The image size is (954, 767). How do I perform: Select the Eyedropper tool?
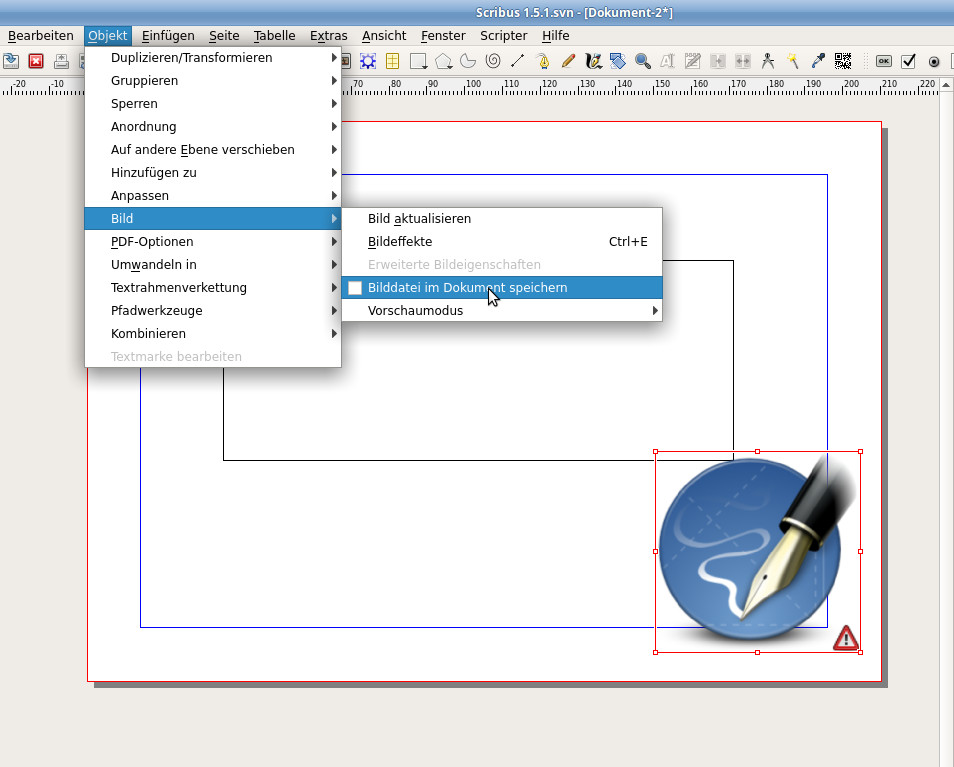818,61
